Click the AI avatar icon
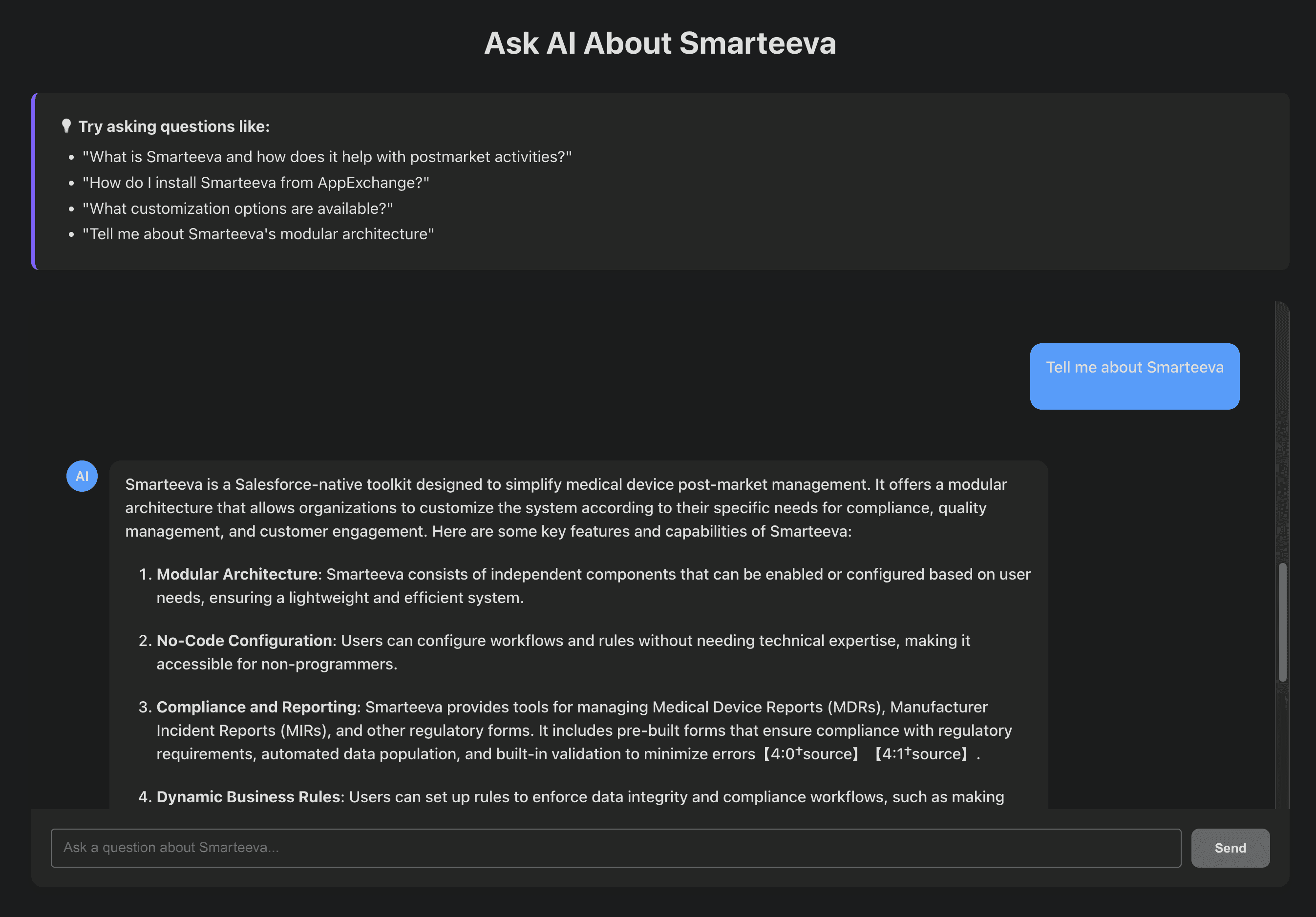This screenshot has width=1316, height=917. coord(82,476)
